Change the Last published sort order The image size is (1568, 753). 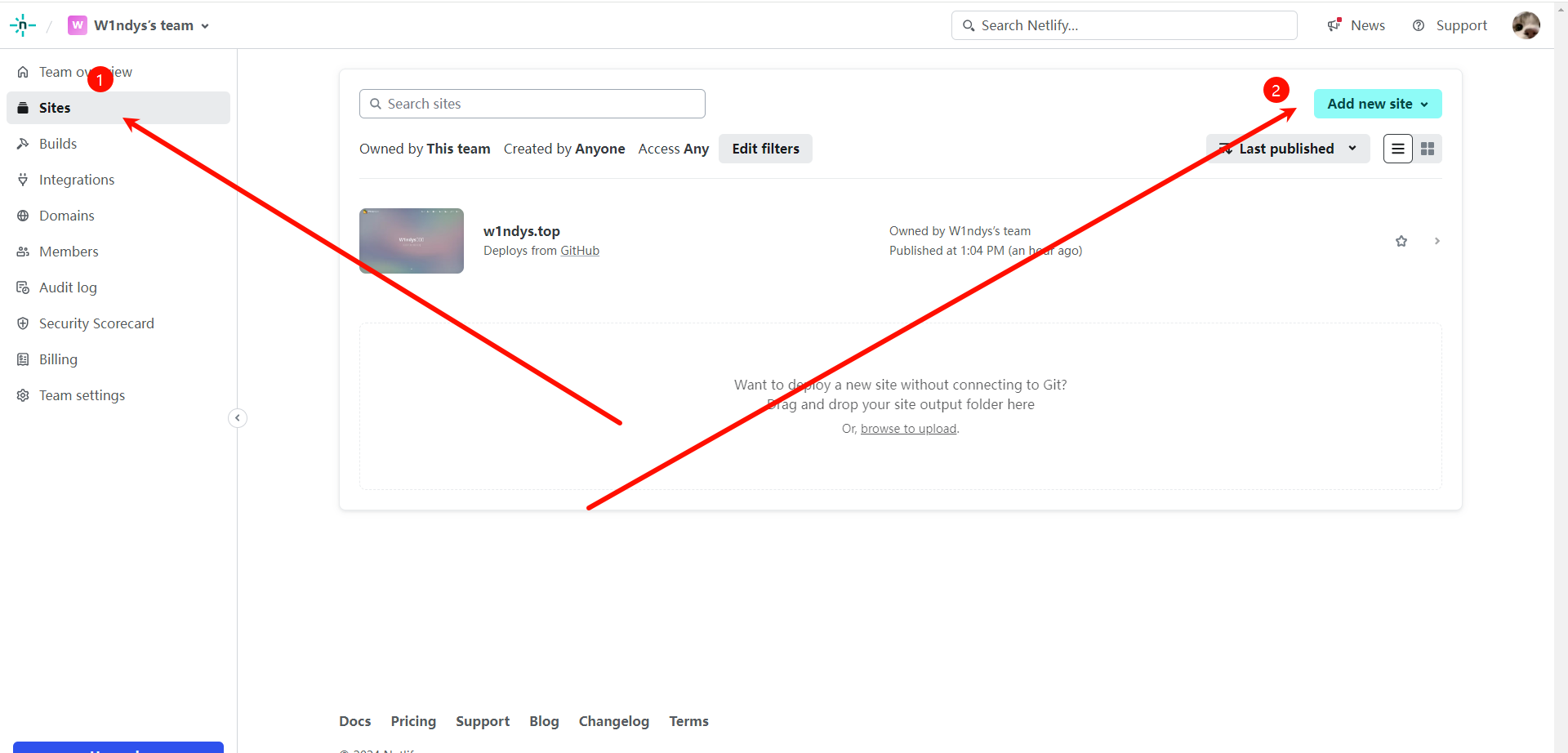(x=1288, y=149)
